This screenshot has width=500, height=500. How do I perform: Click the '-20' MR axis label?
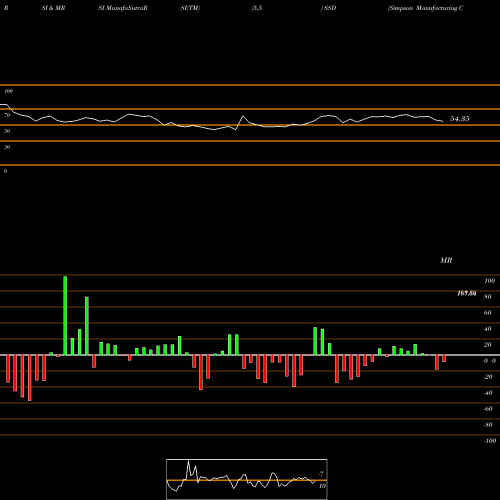click(488, 377)
